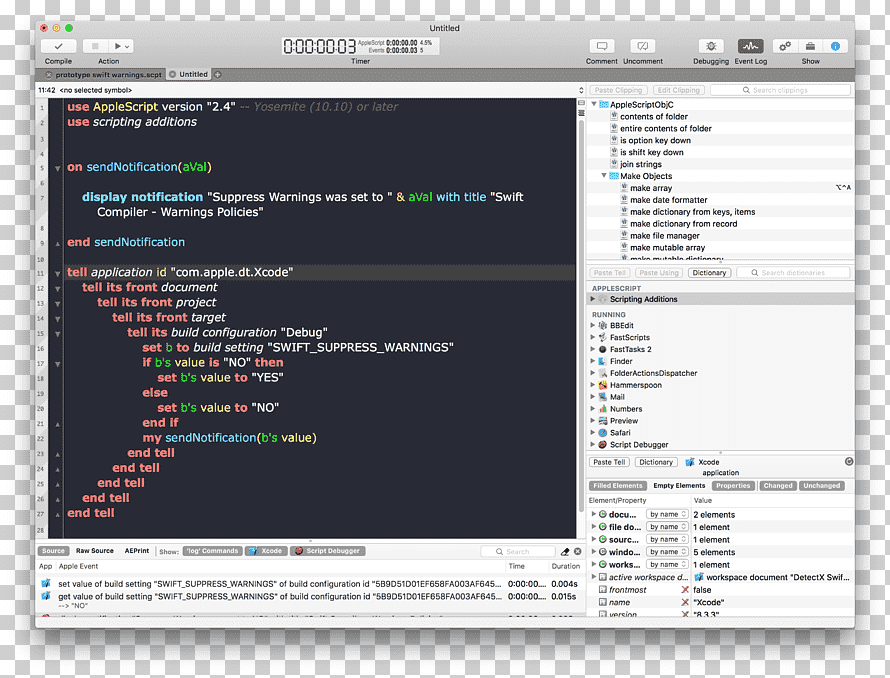Collapse the Make Objects clipping group
Viewport: 890px width, 678px height.
point(604,176)
